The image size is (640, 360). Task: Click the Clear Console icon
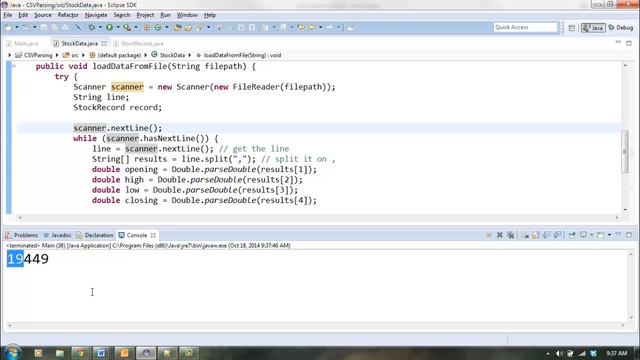pos(525,235)
